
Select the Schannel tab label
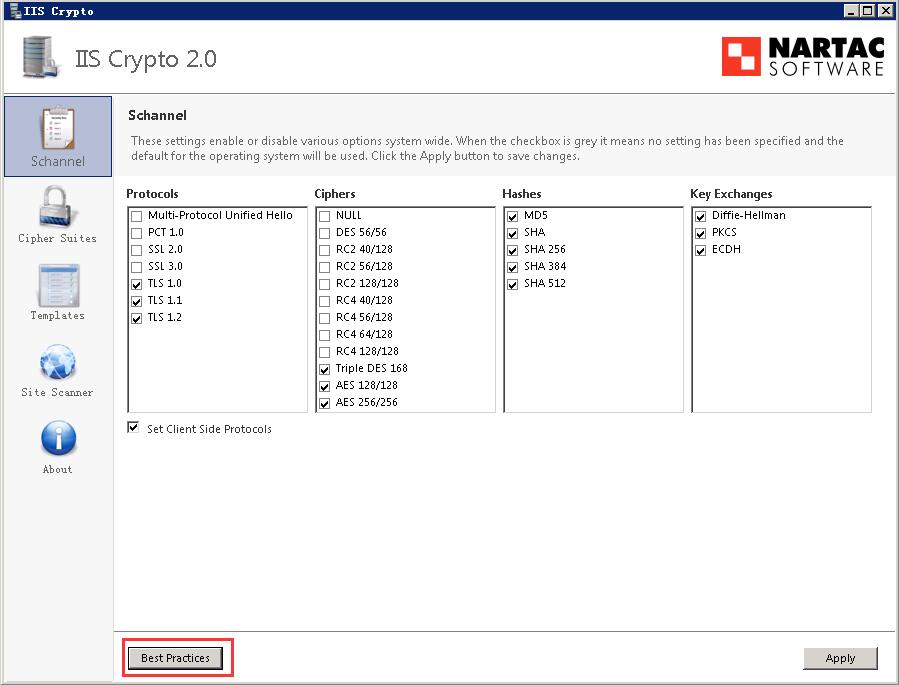click(58, 161)
